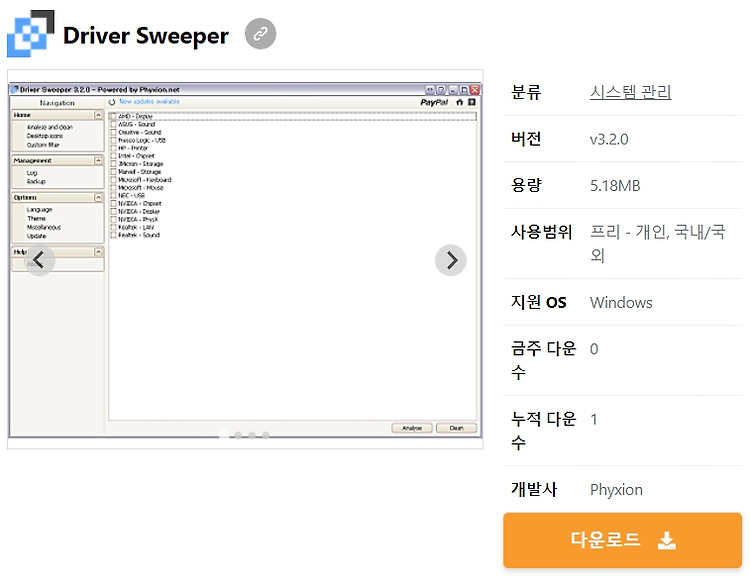Collapse the Help navigation section

pos(98,252)
